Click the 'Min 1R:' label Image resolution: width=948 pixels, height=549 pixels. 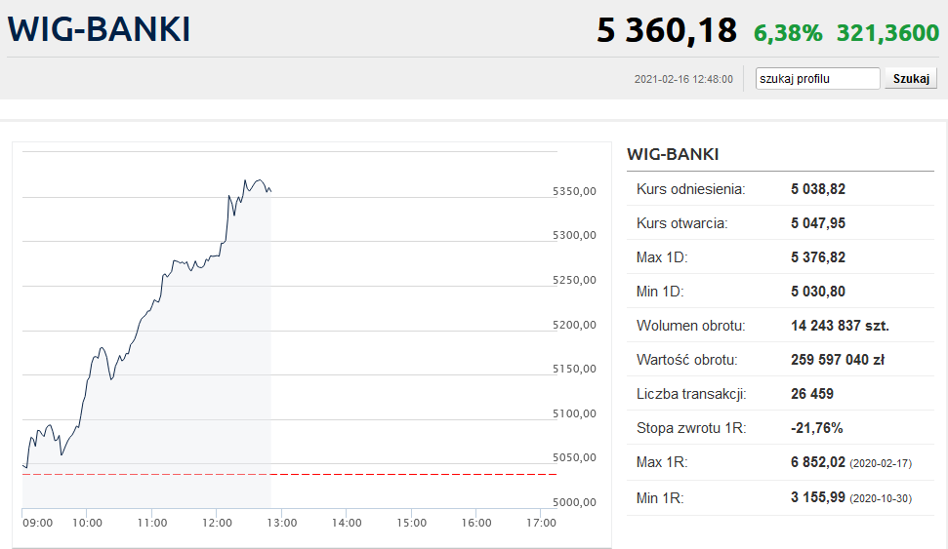(x=660, y=499)
